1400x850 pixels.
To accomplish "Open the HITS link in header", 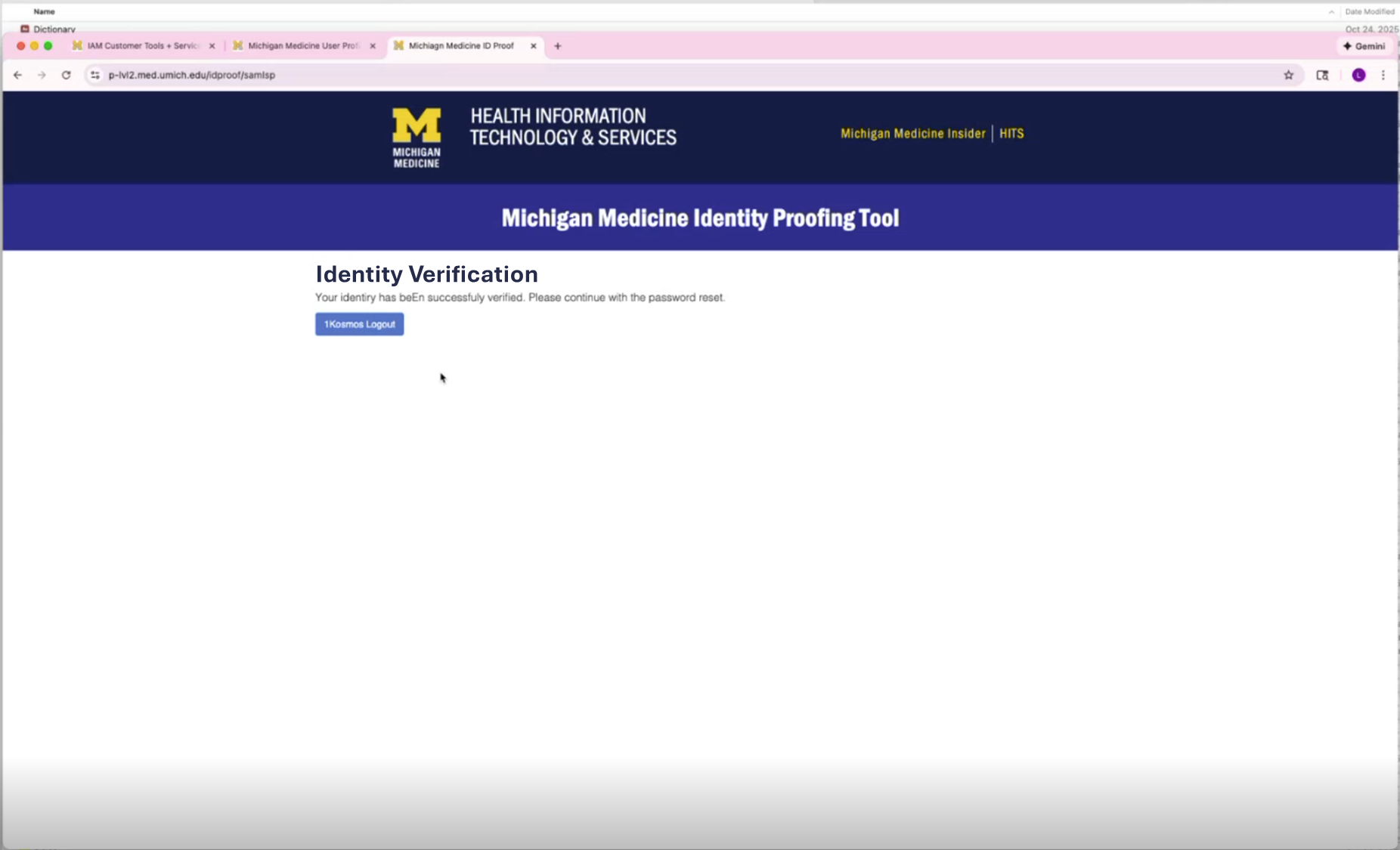I will click(1011, 134).
